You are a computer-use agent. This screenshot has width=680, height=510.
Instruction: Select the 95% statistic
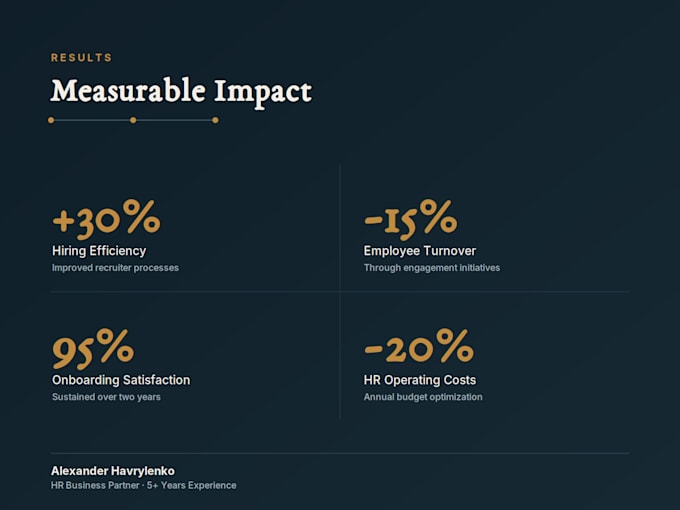point(93,349)
